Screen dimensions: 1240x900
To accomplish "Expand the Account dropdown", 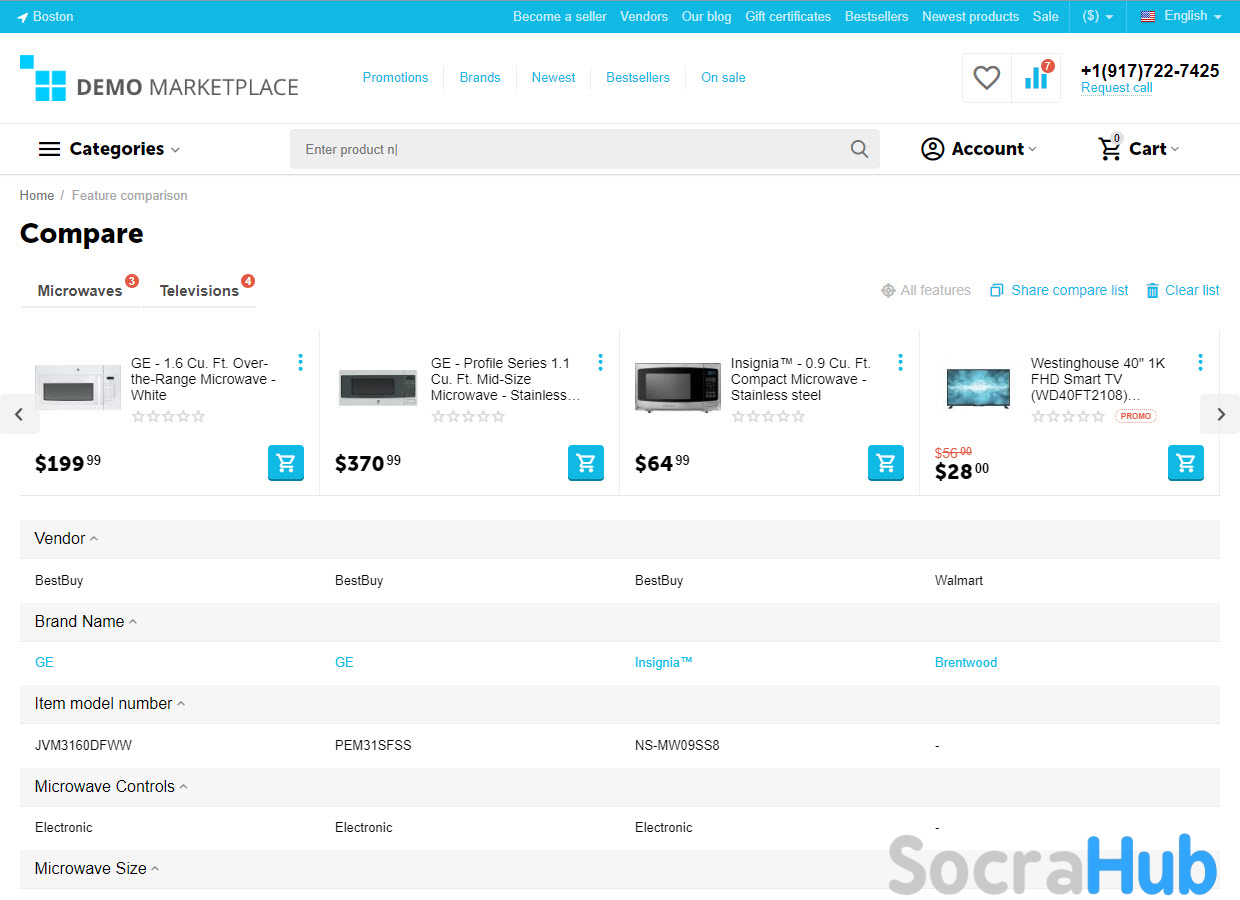I will pos(979,149).
